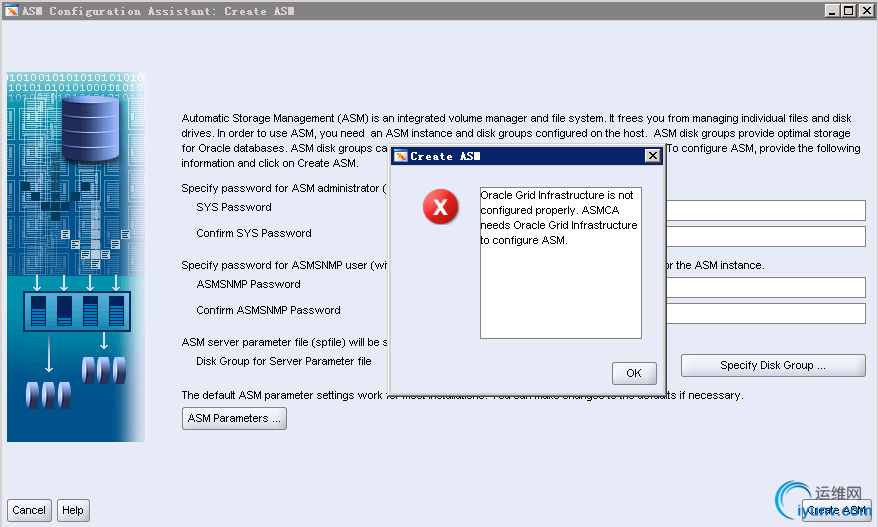Open ASM Parameters settings
Image resolution: width=878 pixels, height=527 pixels.
234,418
